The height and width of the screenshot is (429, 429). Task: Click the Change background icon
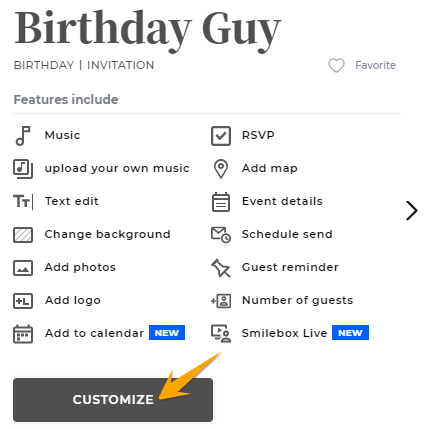(23, 235)
